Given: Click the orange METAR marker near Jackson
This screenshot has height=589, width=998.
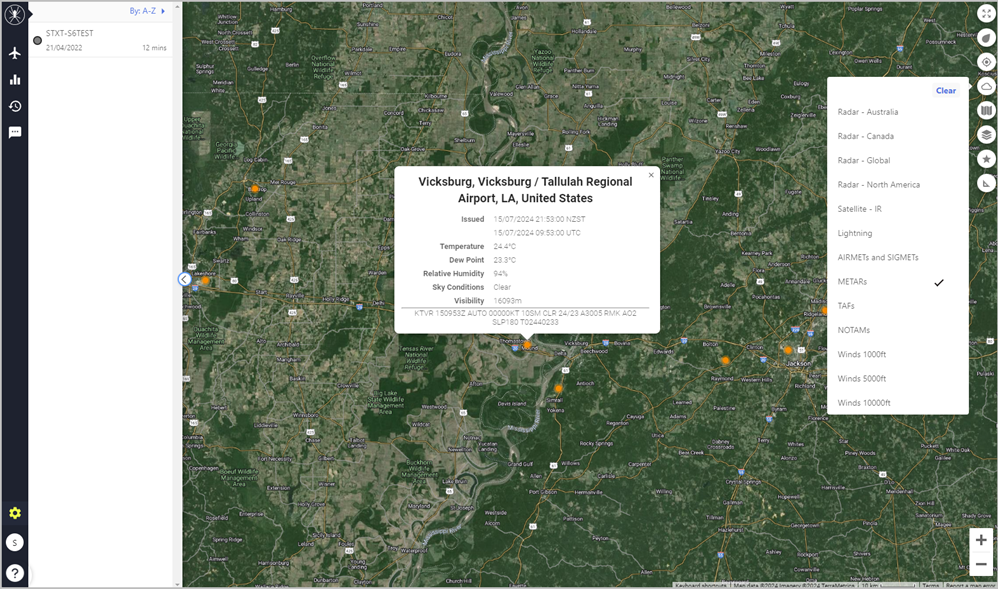Looking at the screenshot, I should tap(788, 350).
